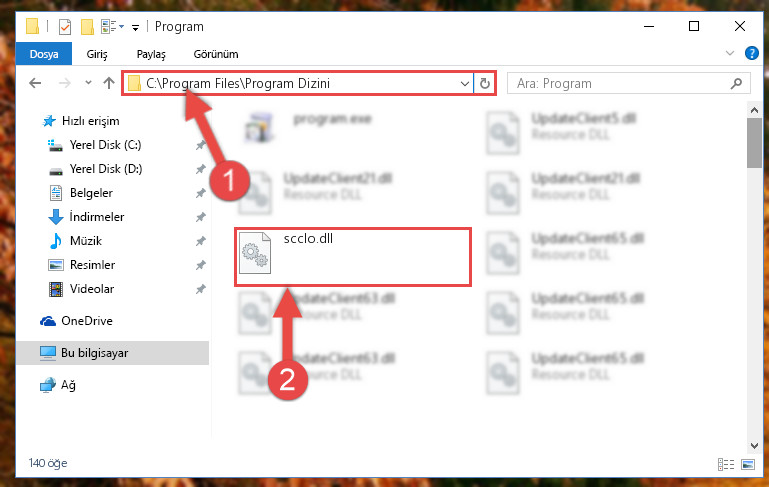Click the Back navigation arrow
The width and height of the screenshot is (769, 487).
[x=35, y=83]
